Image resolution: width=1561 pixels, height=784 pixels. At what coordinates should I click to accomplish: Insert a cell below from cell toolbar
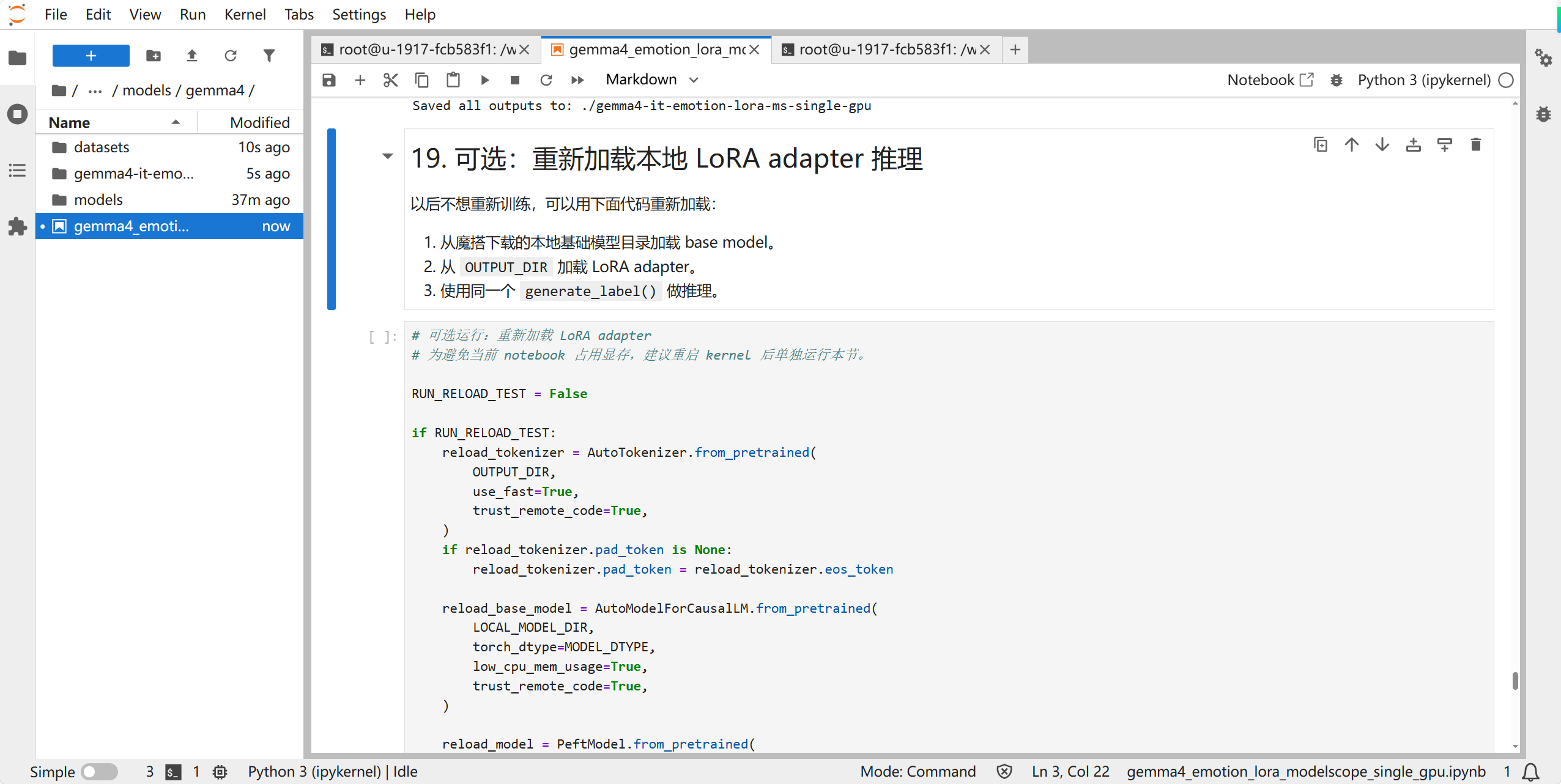click(x=1445, y=145)
